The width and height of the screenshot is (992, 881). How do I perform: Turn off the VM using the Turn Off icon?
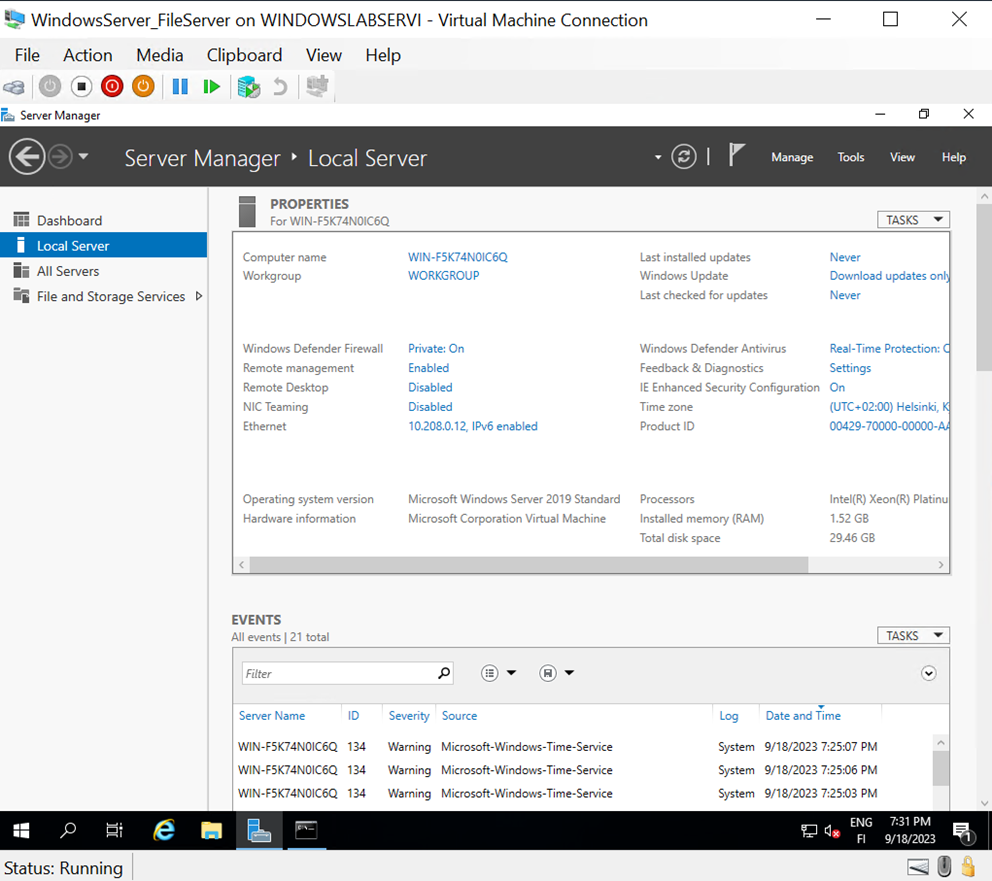click(81, 86)
